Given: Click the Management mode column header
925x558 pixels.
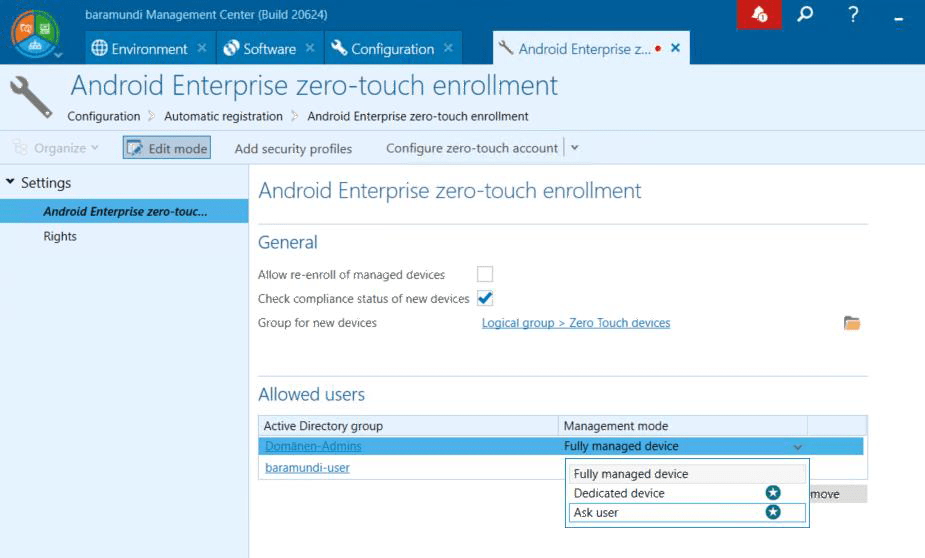Looking at the screenshot, I should point(683,426).
